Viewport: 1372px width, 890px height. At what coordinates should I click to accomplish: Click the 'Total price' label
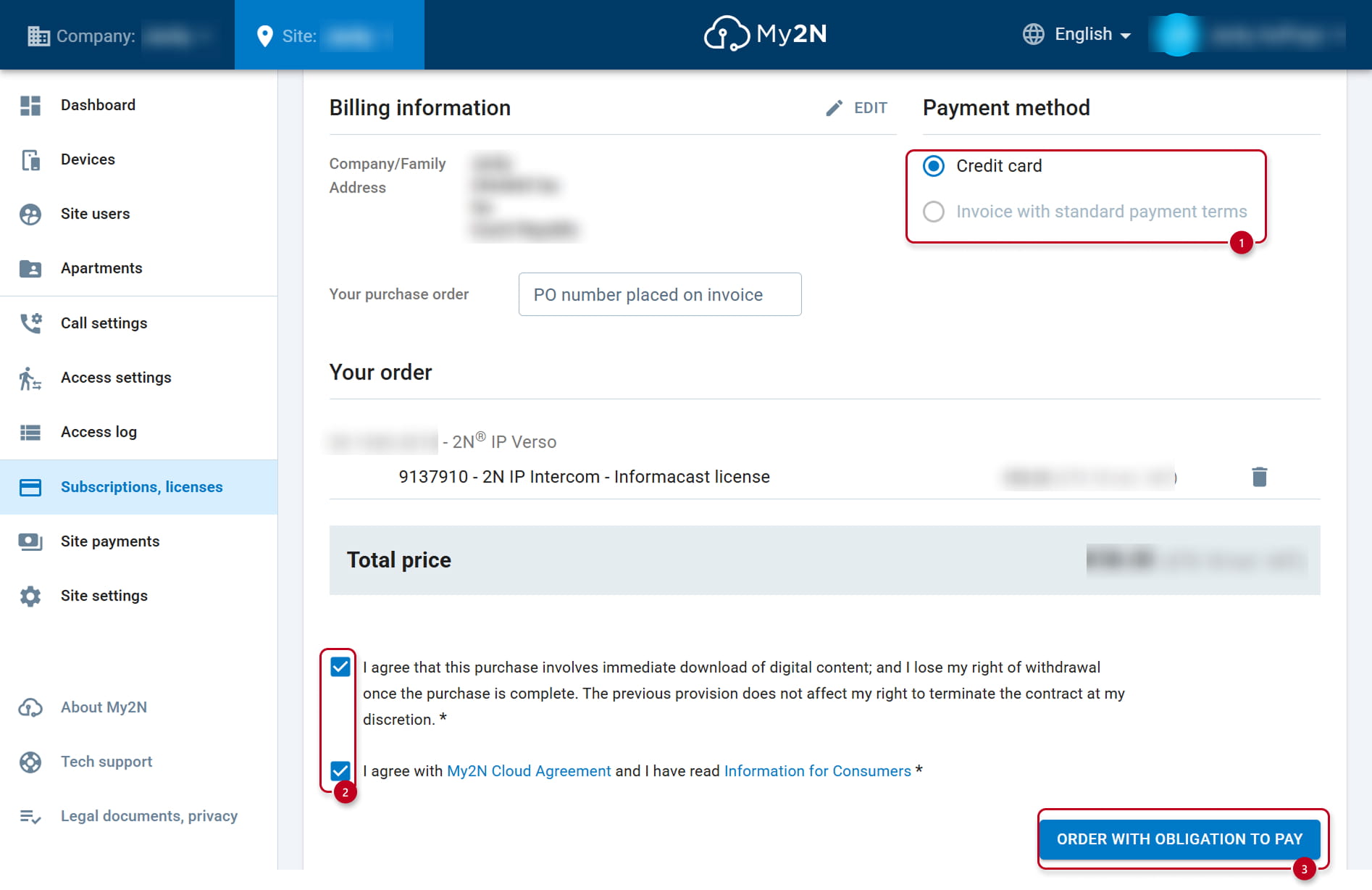[399, 560]
